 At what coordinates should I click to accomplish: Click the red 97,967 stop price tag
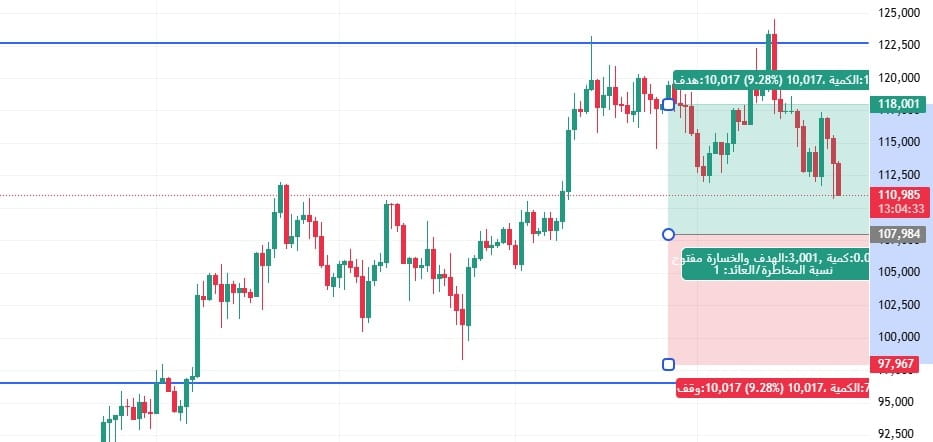894,363
